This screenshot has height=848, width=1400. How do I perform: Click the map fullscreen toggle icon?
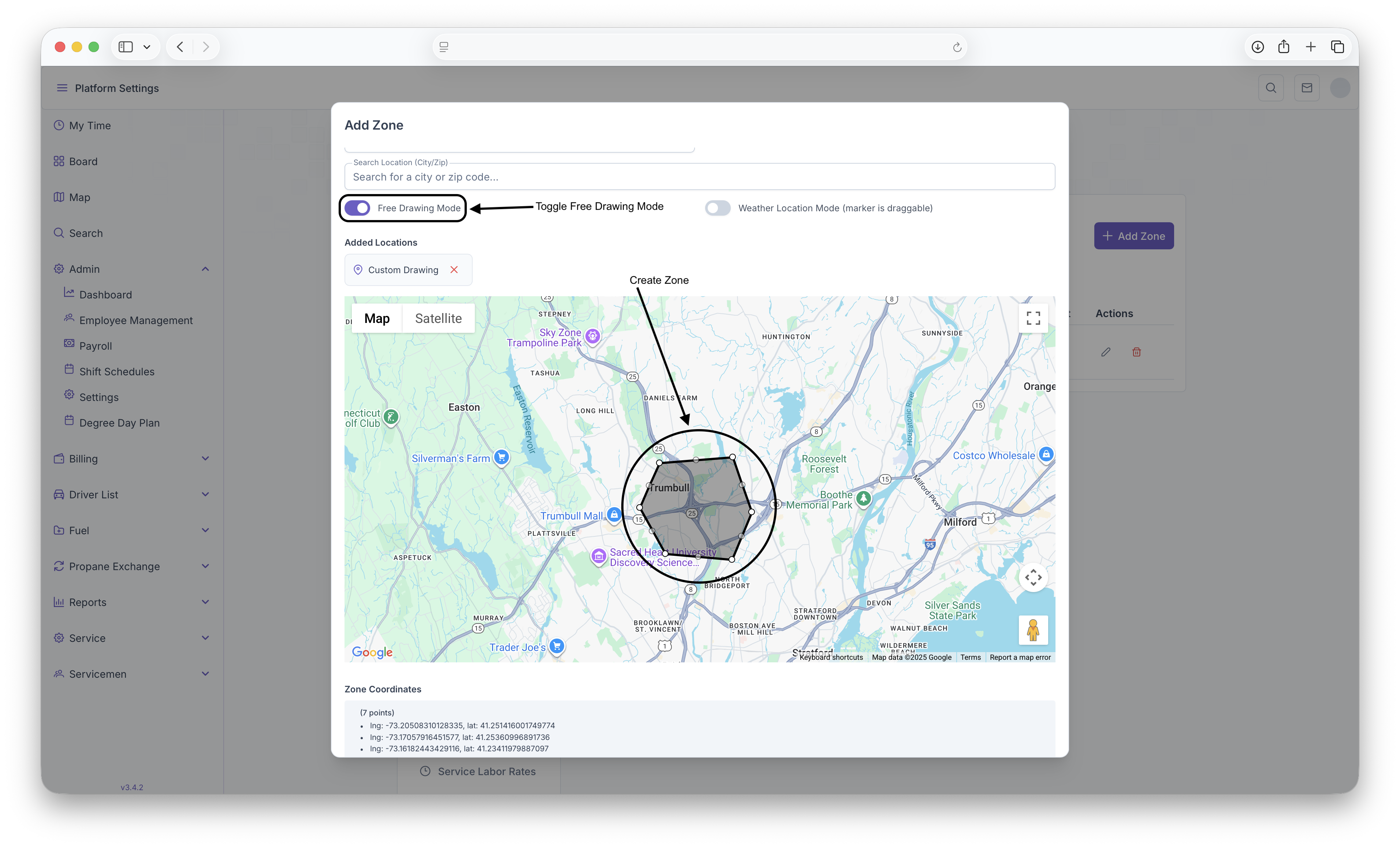coord(1033,318)
